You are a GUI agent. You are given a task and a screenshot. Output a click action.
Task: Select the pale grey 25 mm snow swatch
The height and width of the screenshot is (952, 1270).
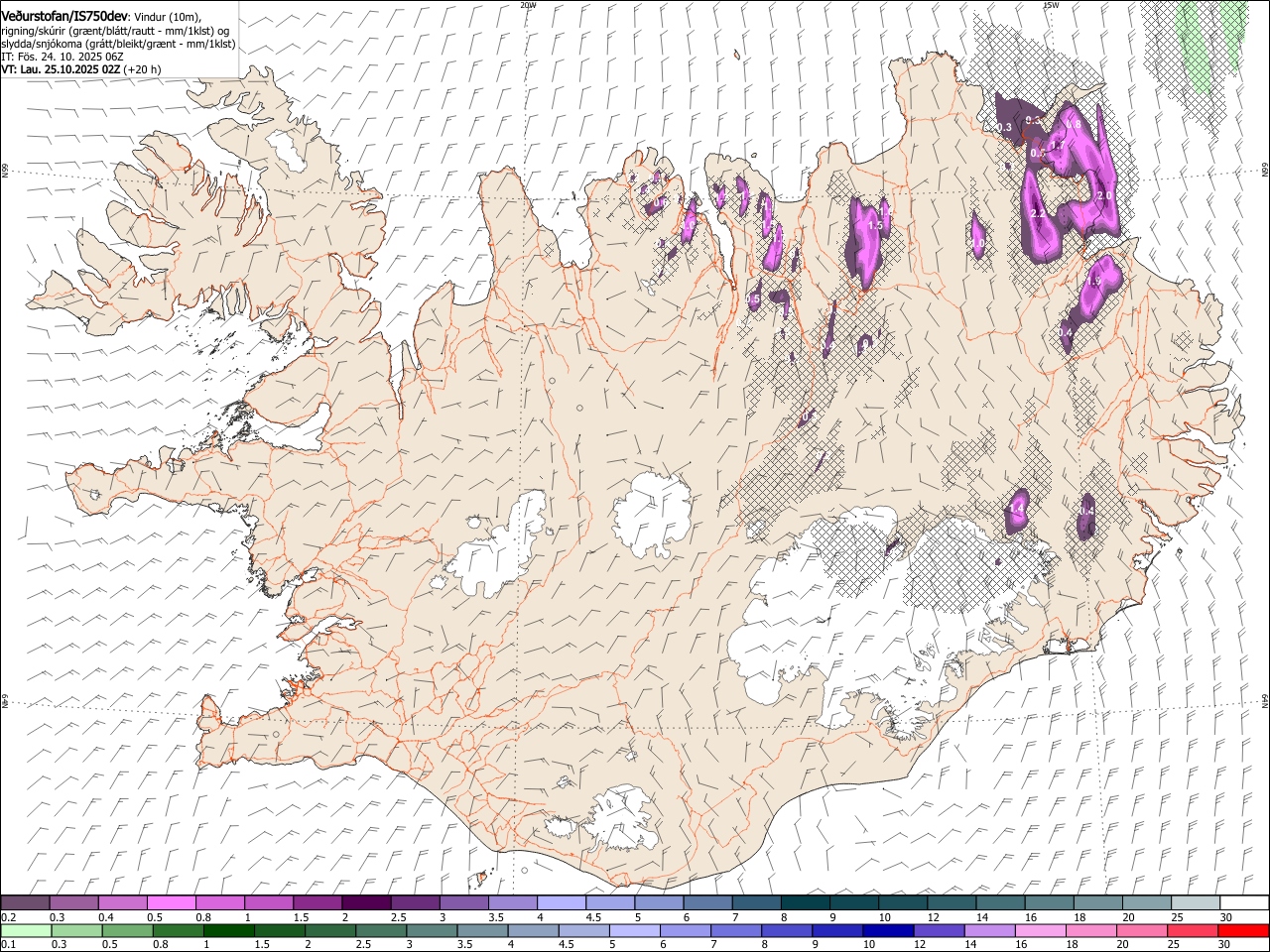[1196, 903]
